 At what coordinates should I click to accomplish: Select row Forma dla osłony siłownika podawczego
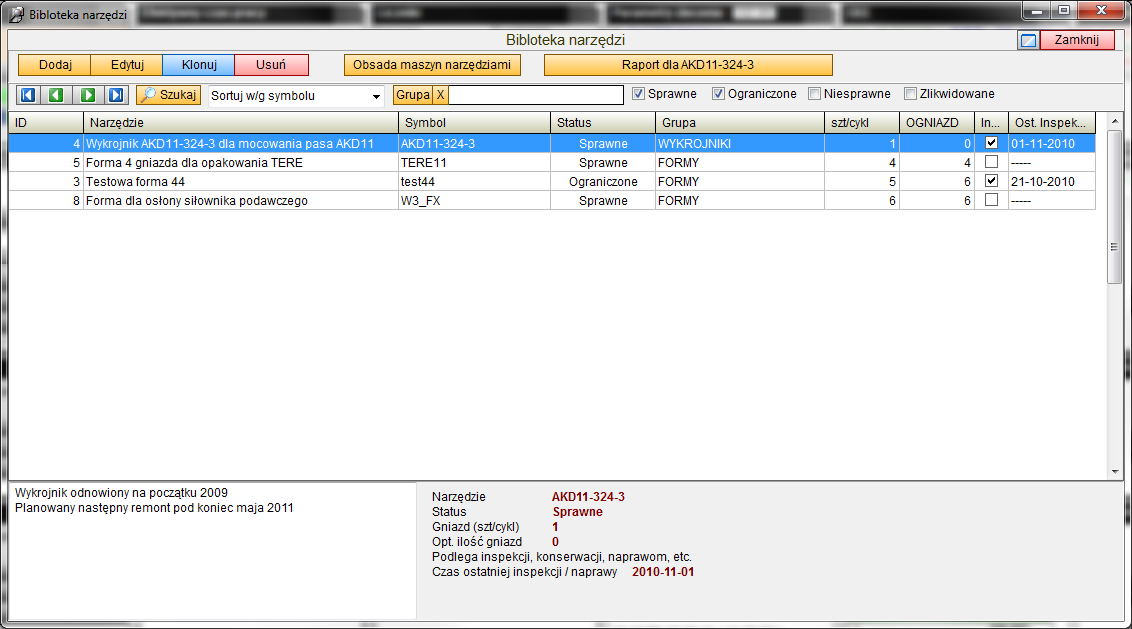tap(552, 201)
